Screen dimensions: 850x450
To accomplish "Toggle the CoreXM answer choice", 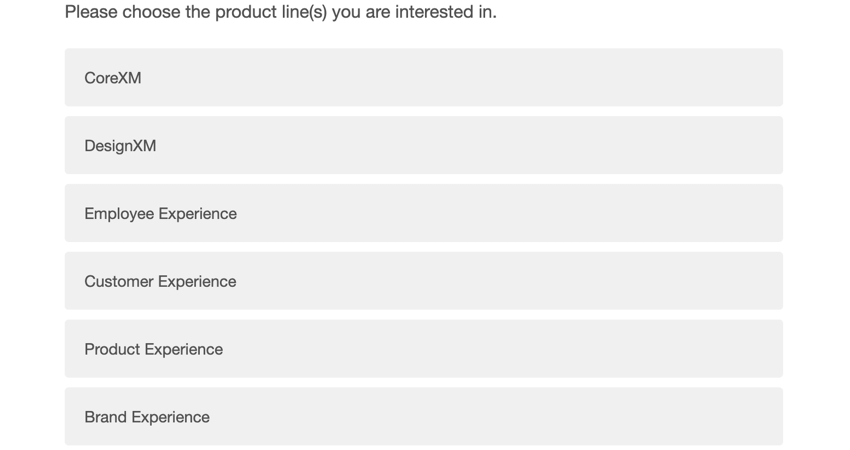I will pyautogui.click(x=423, y=77).
